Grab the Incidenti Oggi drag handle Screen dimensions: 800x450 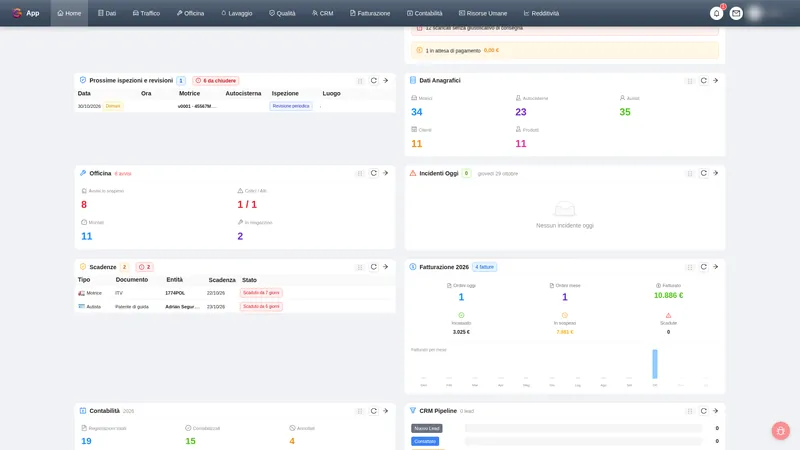click(690, 173)
